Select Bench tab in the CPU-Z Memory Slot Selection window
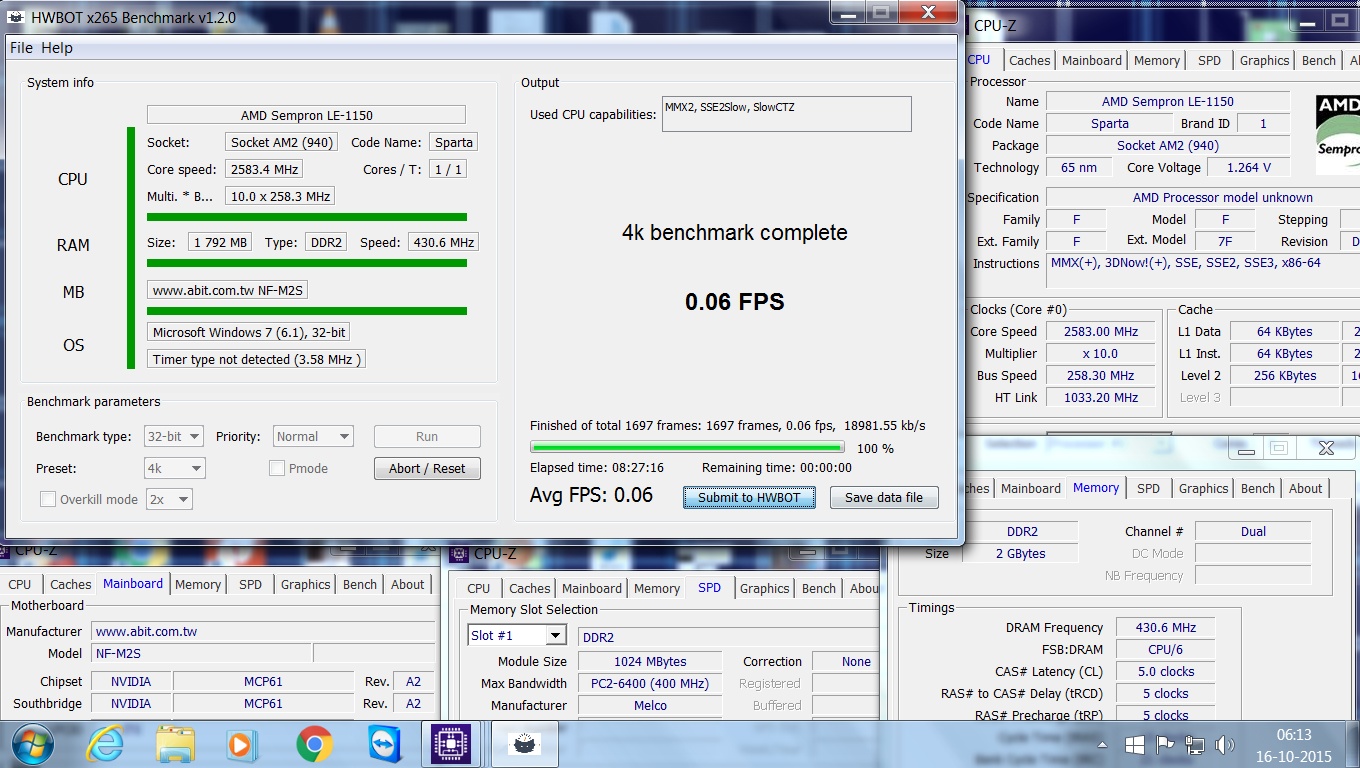Screen dimensions: 1360x768 pos(818,588)
